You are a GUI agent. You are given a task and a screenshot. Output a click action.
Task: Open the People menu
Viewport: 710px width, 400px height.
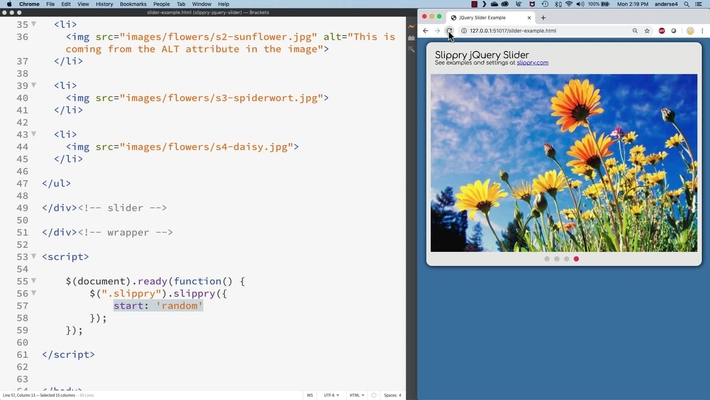click(162, 4)
